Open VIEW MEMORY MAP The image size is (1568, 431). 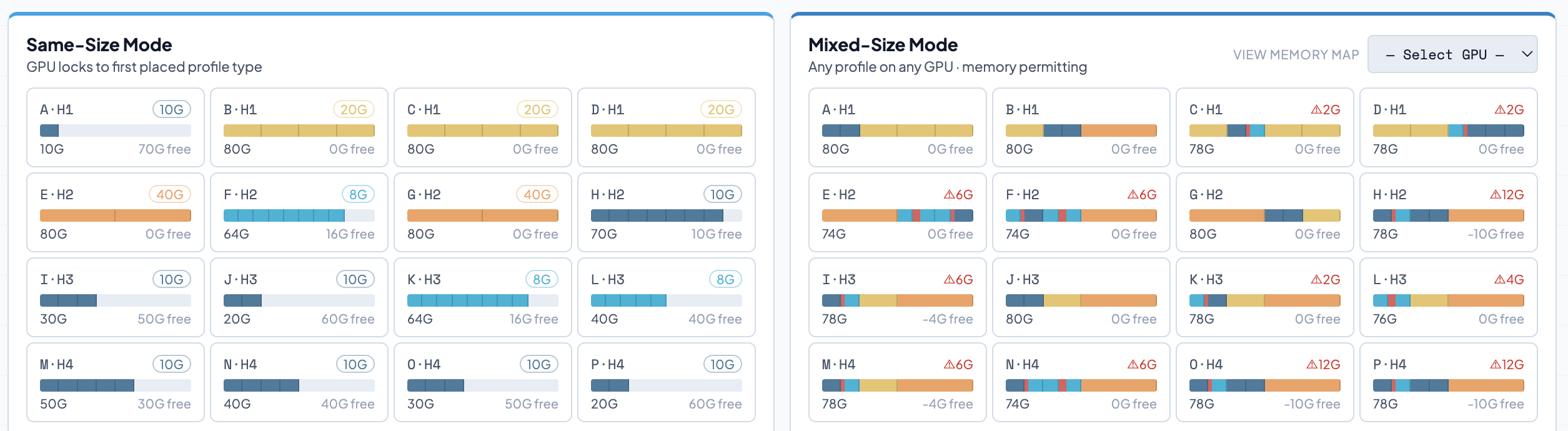[x=1296, y=54]
